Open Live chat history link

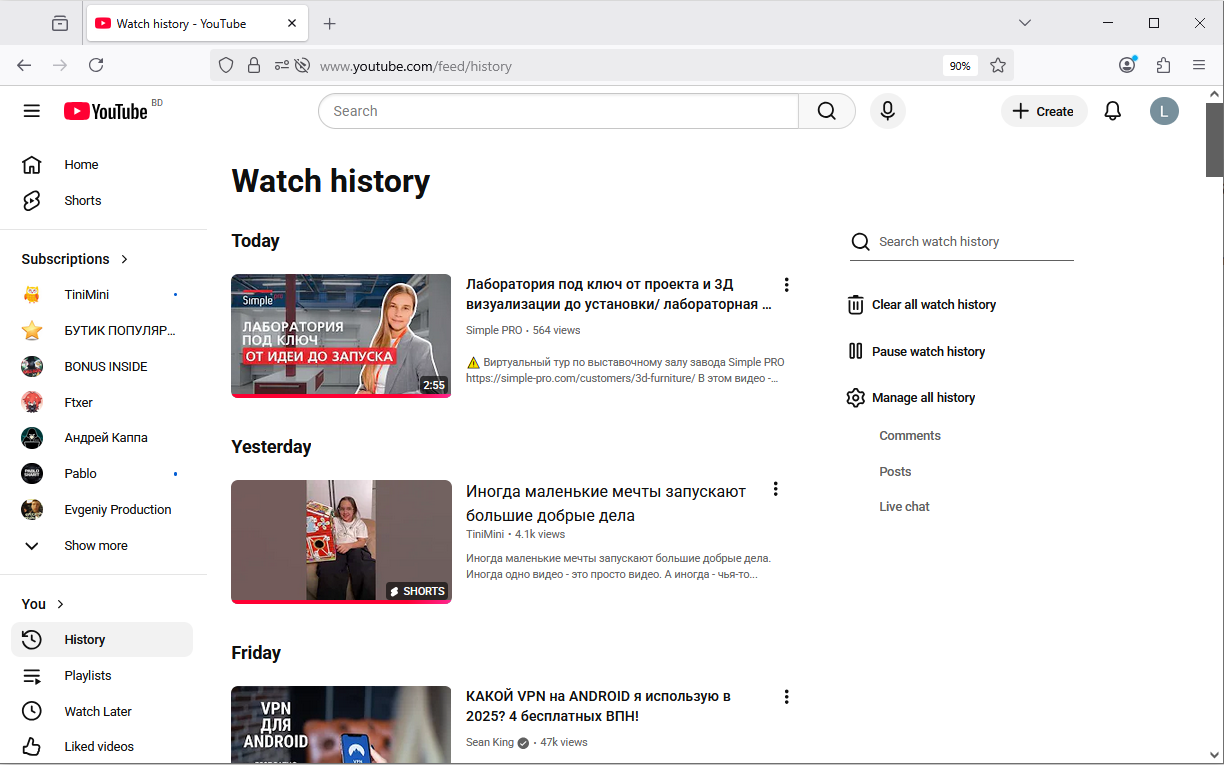[x=904, y=507]
